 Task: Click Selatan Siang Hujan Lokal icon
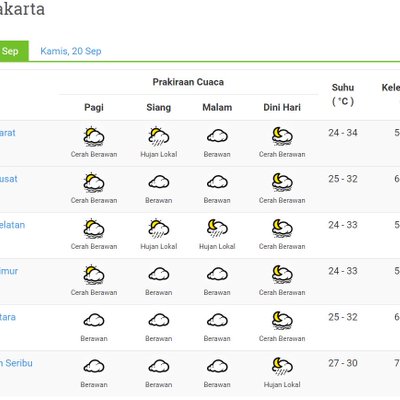[159, 229]
